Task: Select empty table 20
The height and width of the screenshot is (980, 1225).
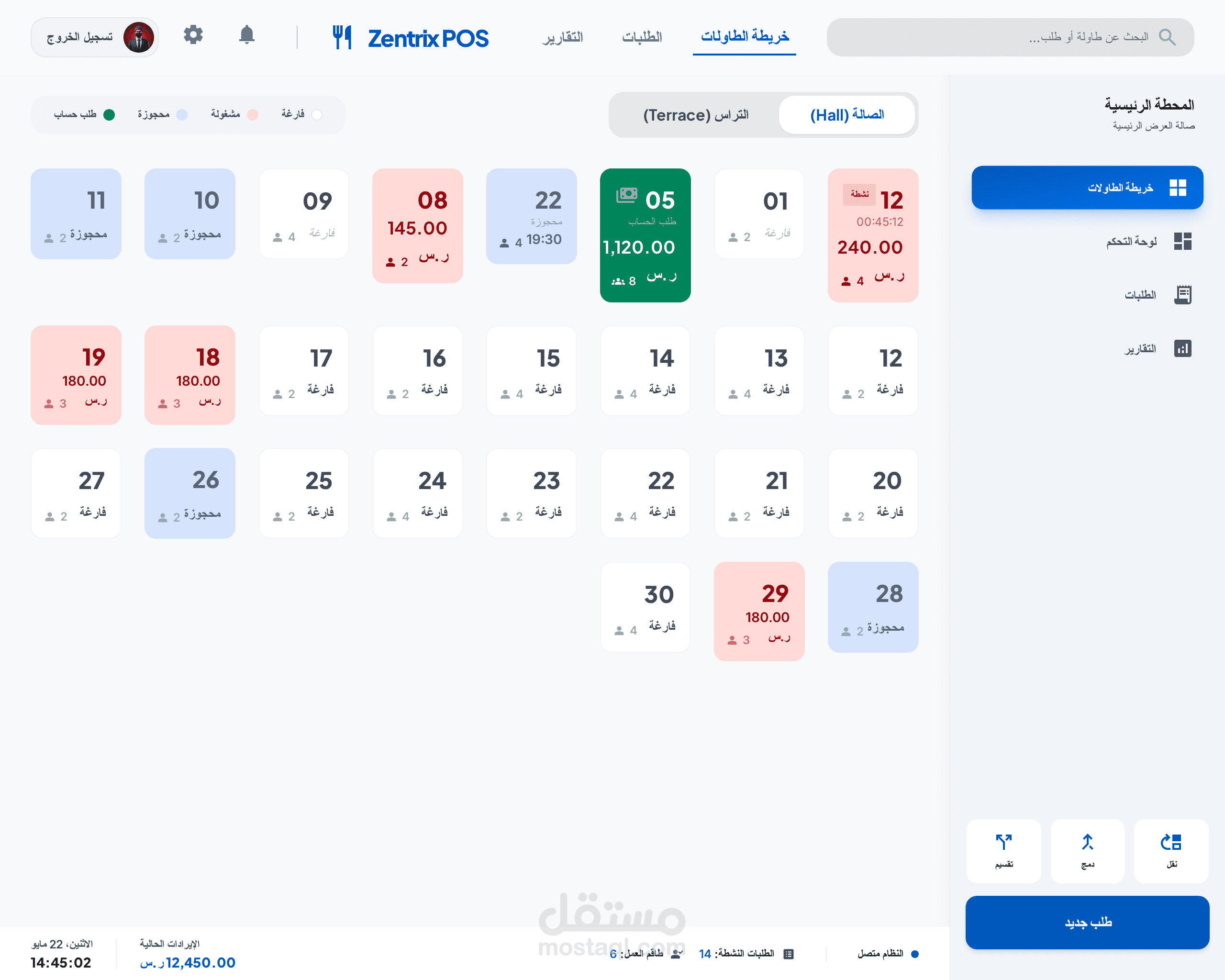Action: 873,493
